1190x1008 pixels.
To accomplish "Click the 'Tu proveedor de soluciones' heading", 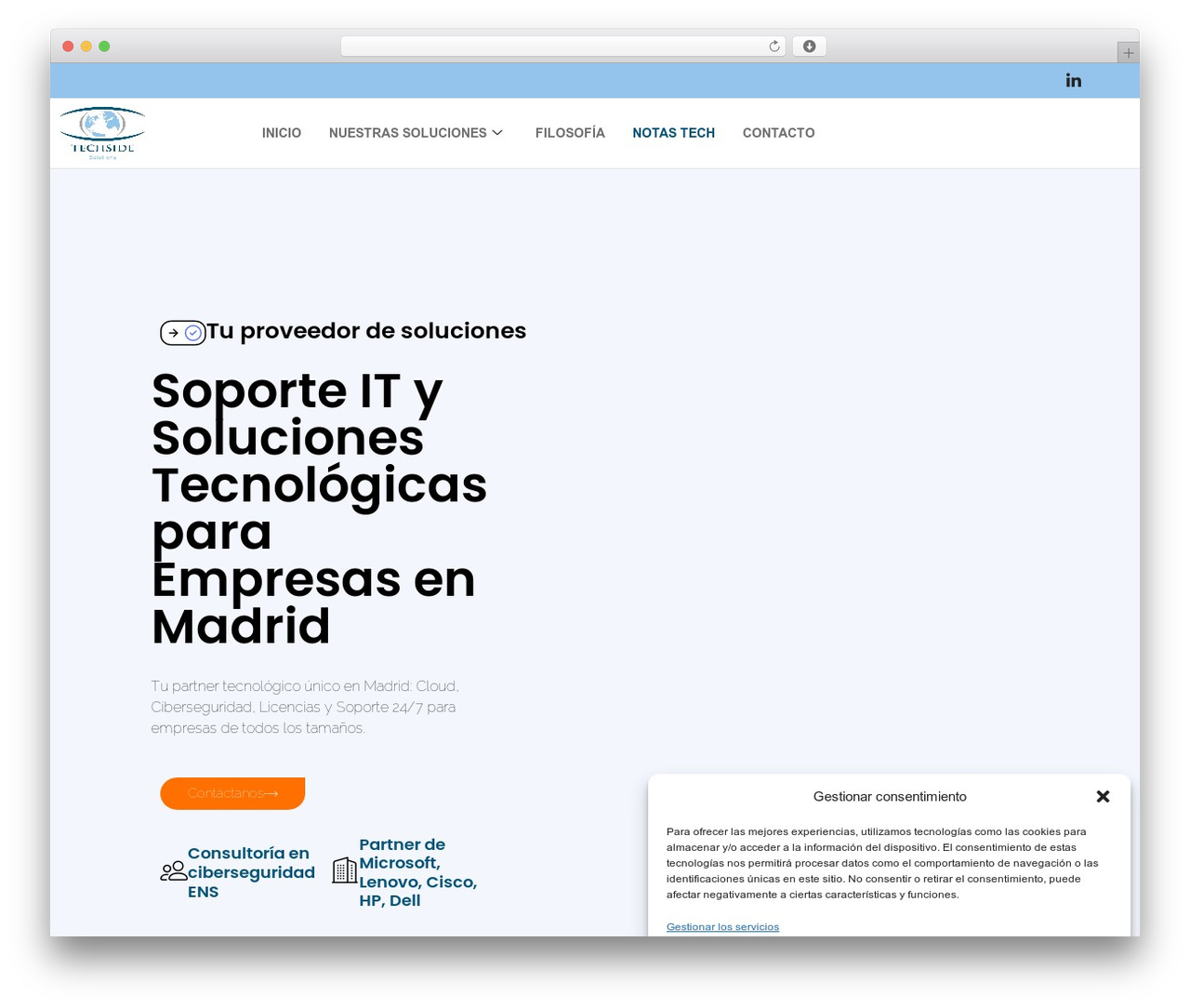I will coord(366,331).
